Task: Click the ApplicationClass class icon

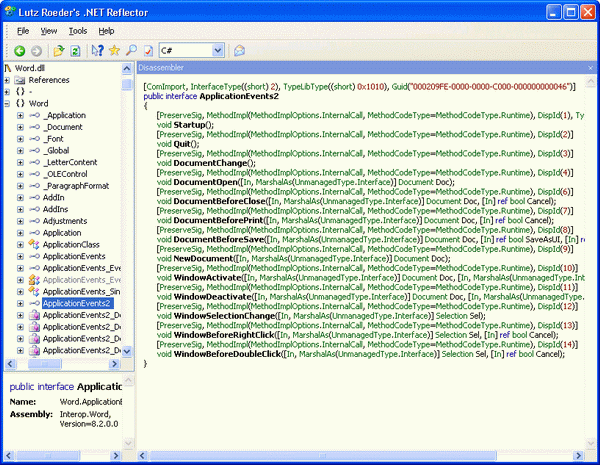Action: 34,245
